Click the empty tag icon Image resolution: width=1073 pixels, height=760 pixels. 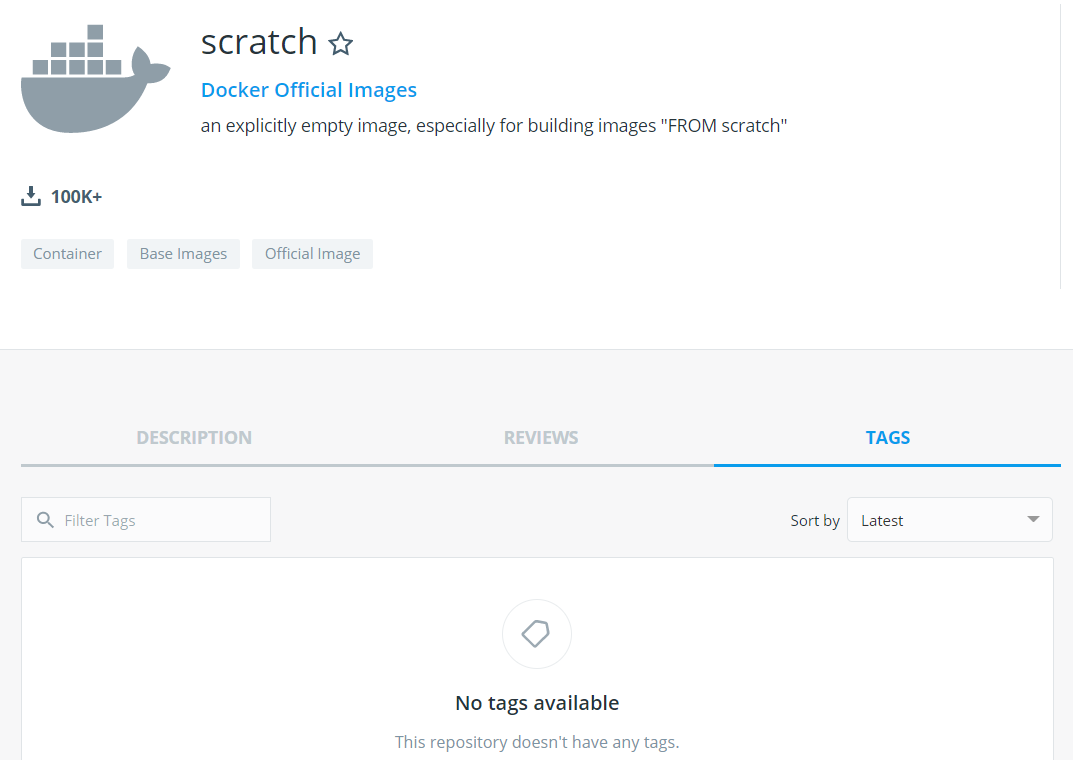(x=536, y=633)
